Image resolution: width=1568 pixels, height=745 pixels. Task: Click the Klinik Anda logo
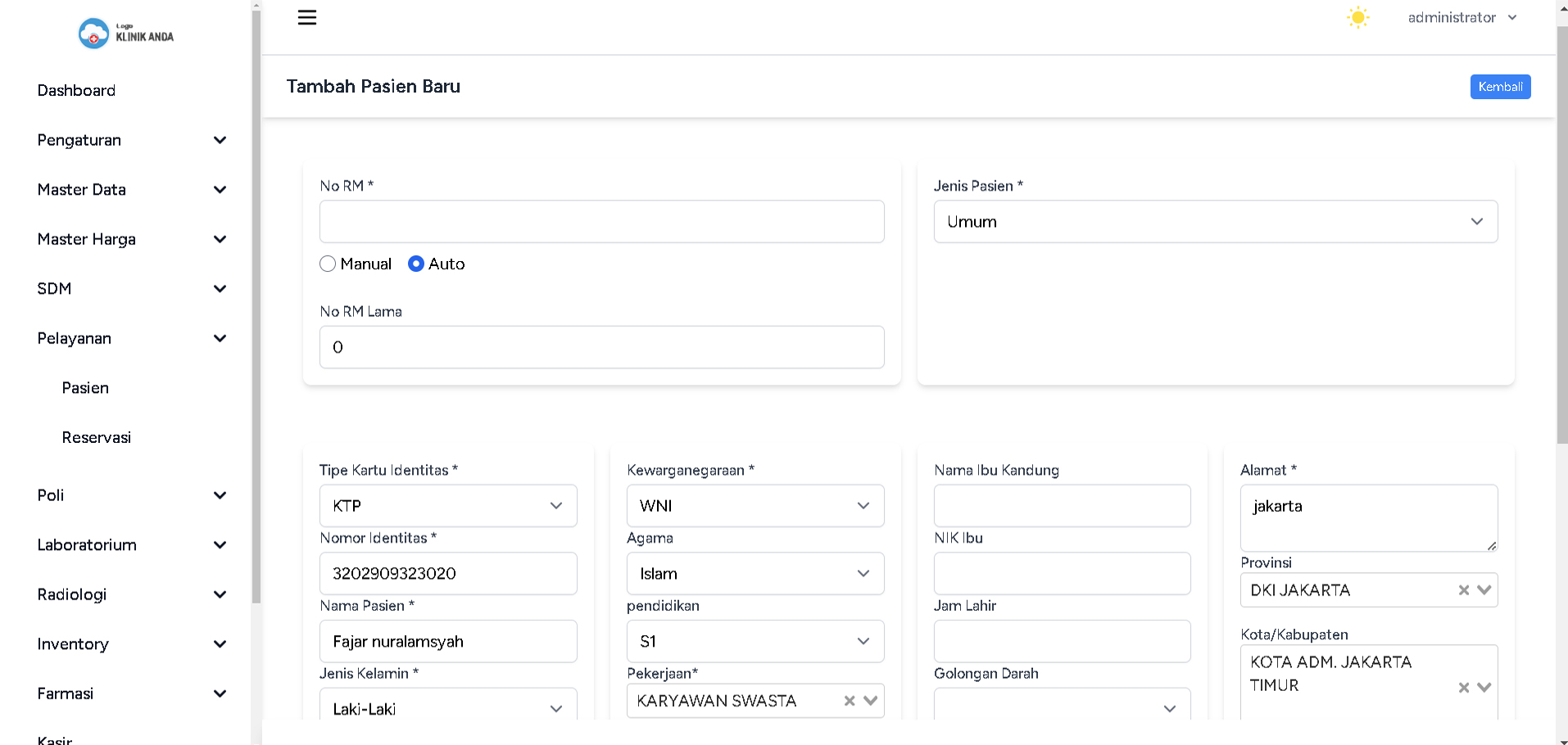(126, 34)
